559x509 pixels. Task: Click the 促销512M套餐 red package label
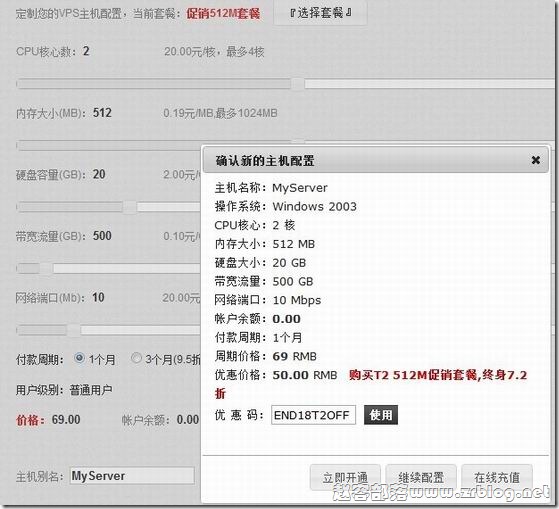tap(223, 14)
